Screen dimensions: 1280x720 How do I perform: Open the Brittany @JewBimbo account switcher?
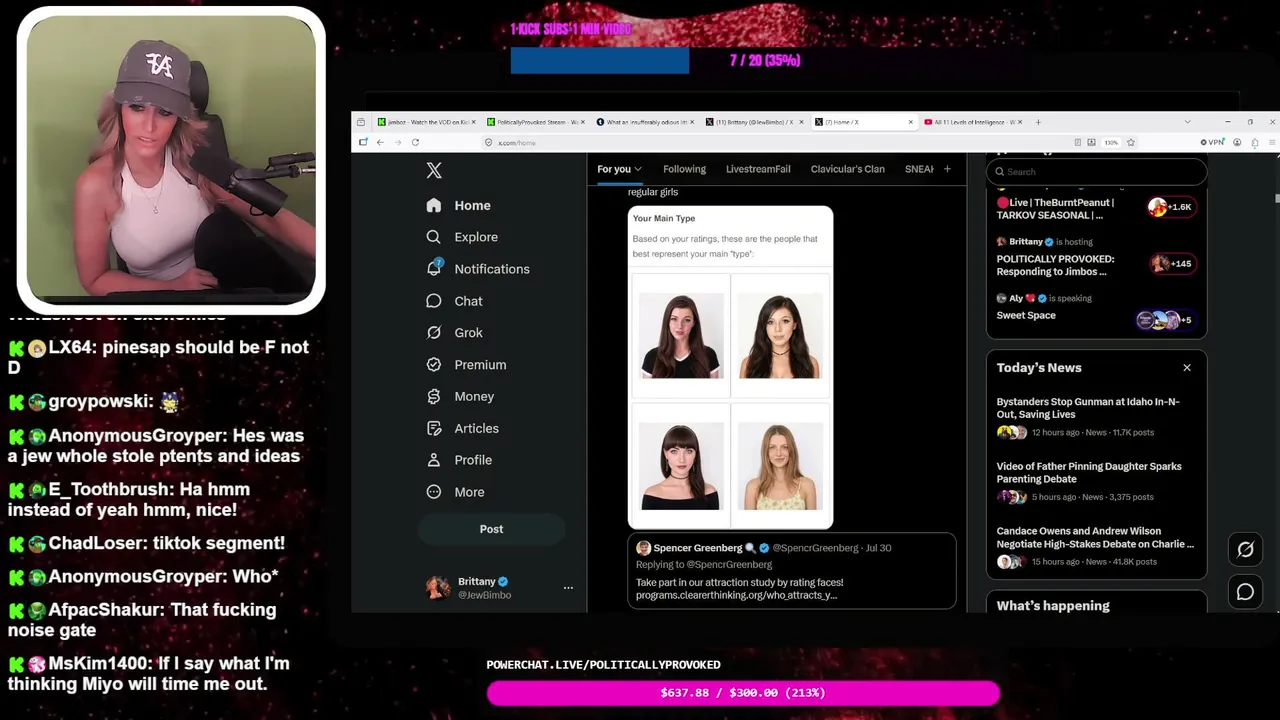point(499,588)
